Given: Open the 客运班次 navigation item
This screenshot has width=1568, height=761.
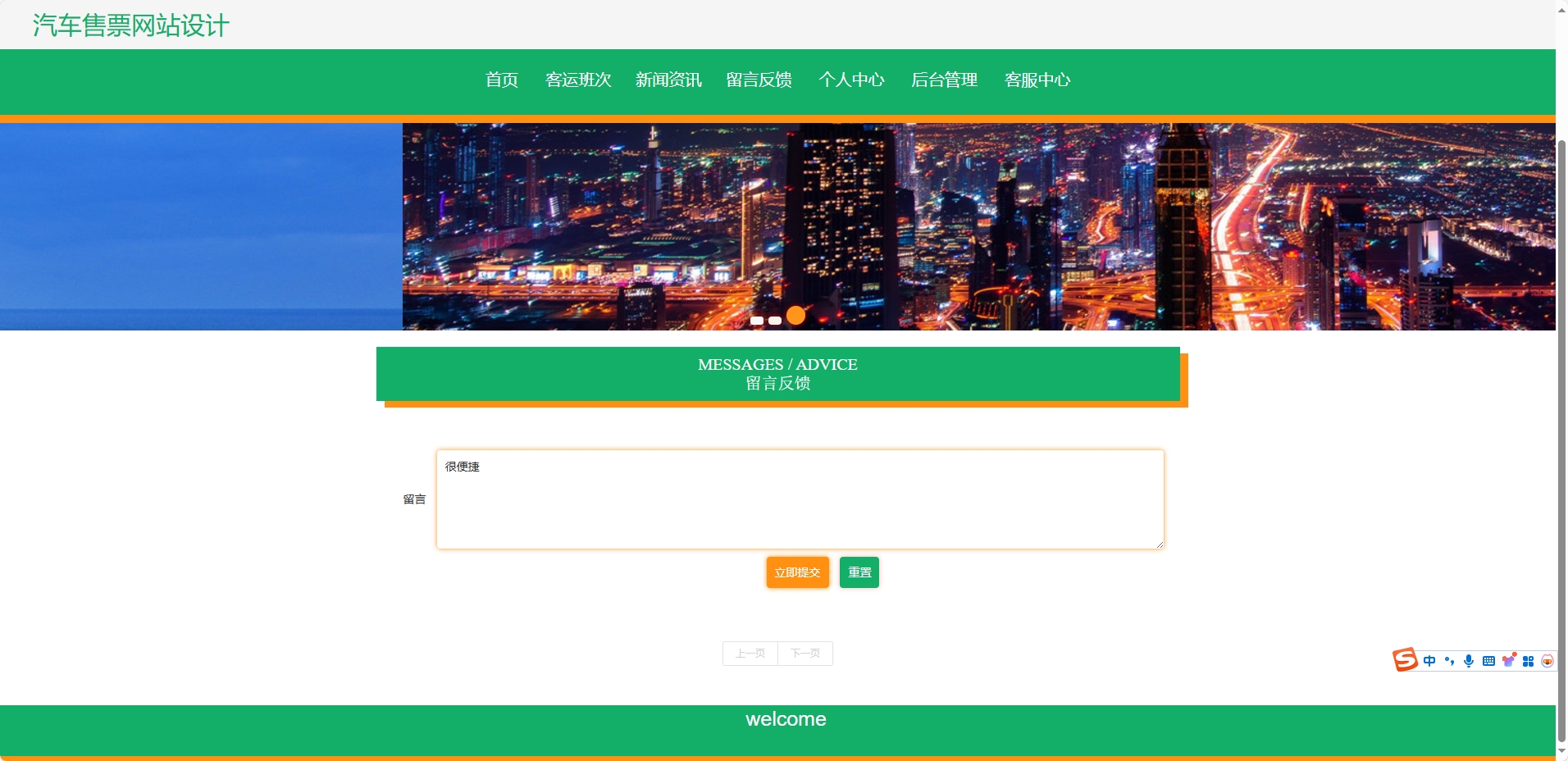Looking at the screenshot, I should [x=578, y=80].
